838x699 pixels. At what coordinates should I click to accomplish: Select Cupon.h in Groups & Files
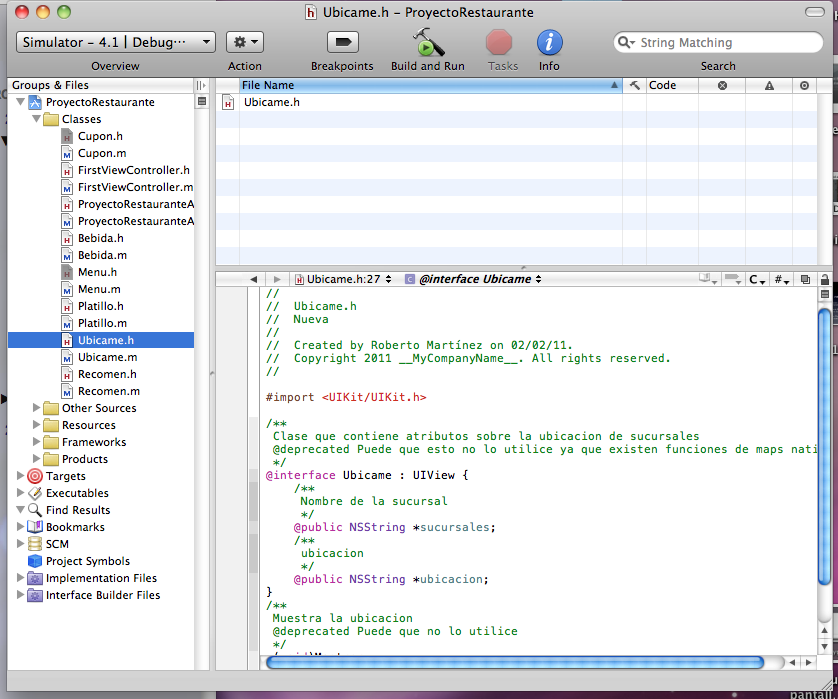[100, 136]
